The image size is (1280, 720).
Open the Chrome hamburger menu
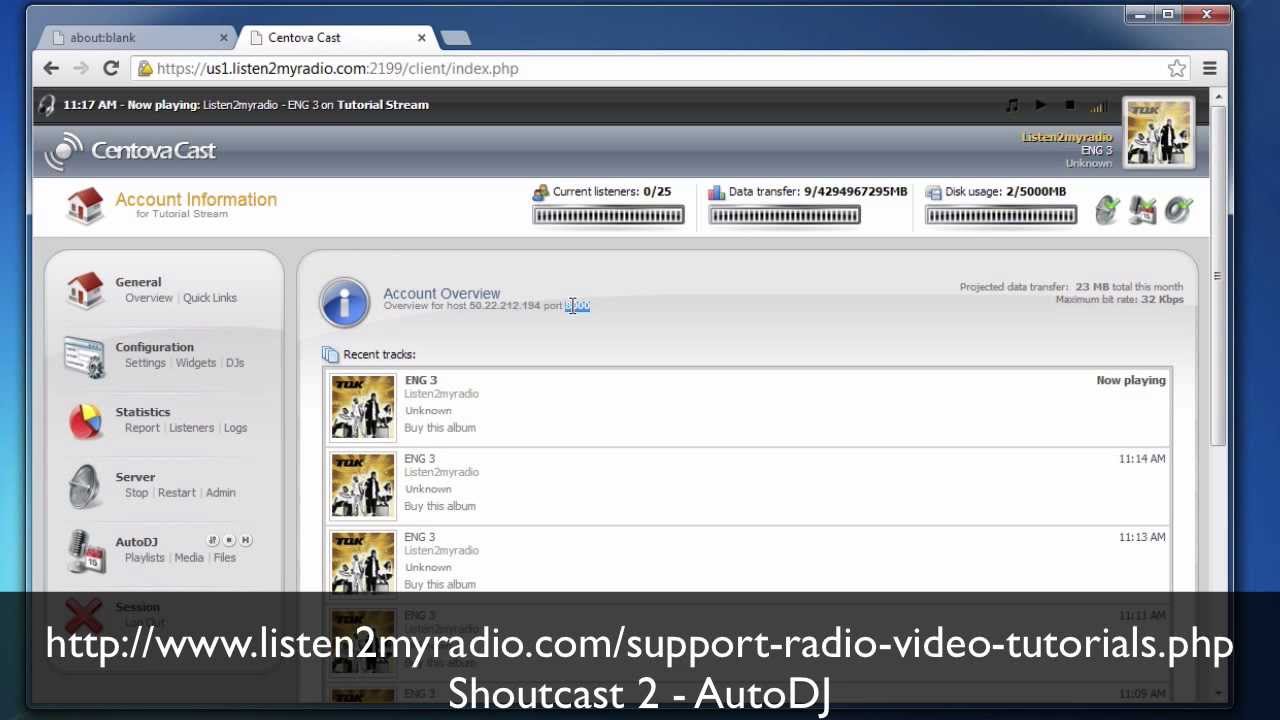(x=1210, y=69)
